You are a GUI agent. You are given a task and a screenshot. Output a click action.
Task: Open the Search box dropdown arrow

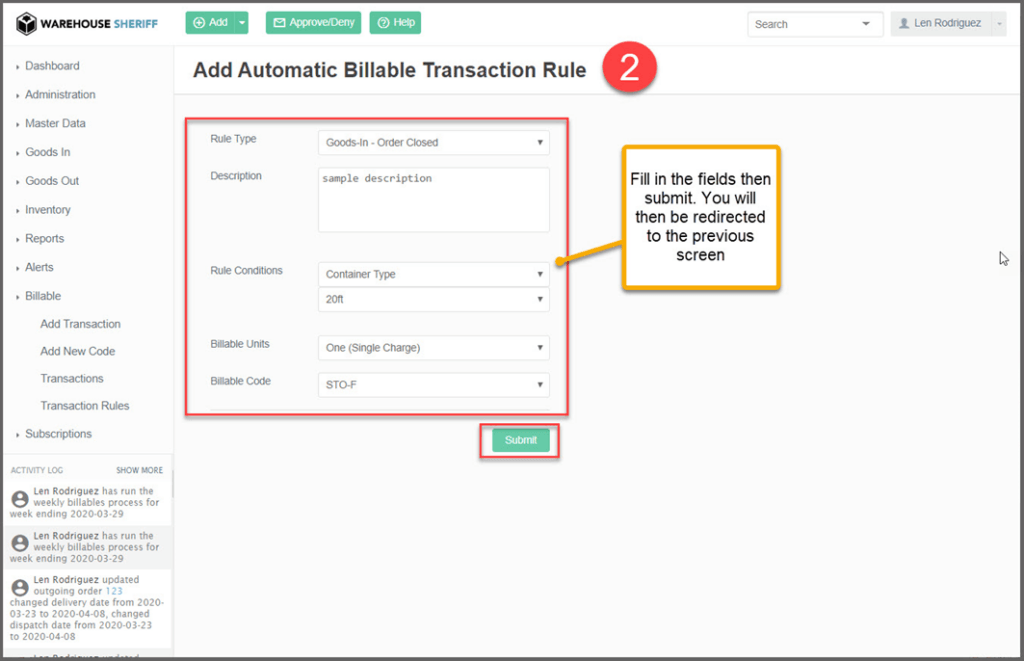tap(865, 24)
